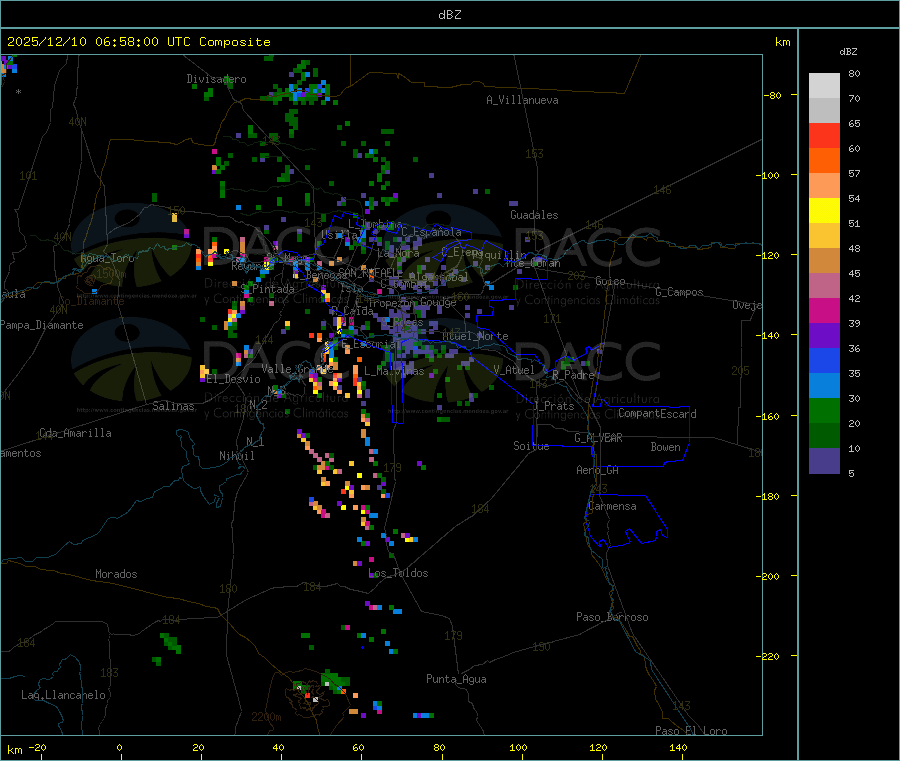Click the Morados location label
Image resolution: width=900 pixels, height=761 pixels.
tap(116, 574)
